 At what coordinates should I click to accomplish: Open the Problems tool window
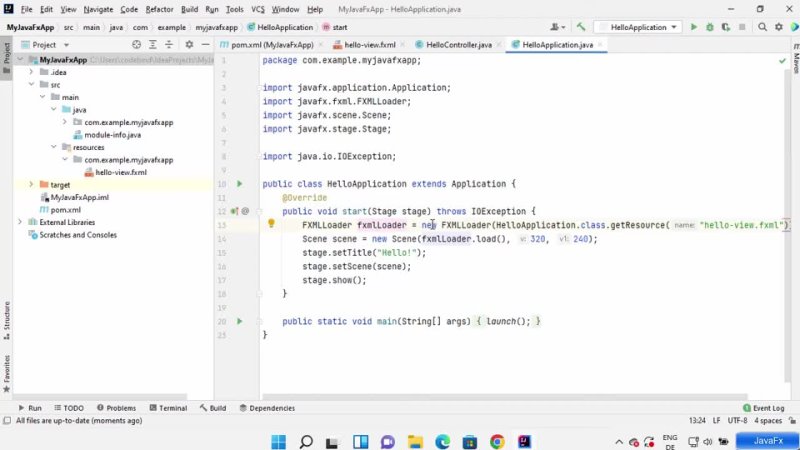[116, 408]
